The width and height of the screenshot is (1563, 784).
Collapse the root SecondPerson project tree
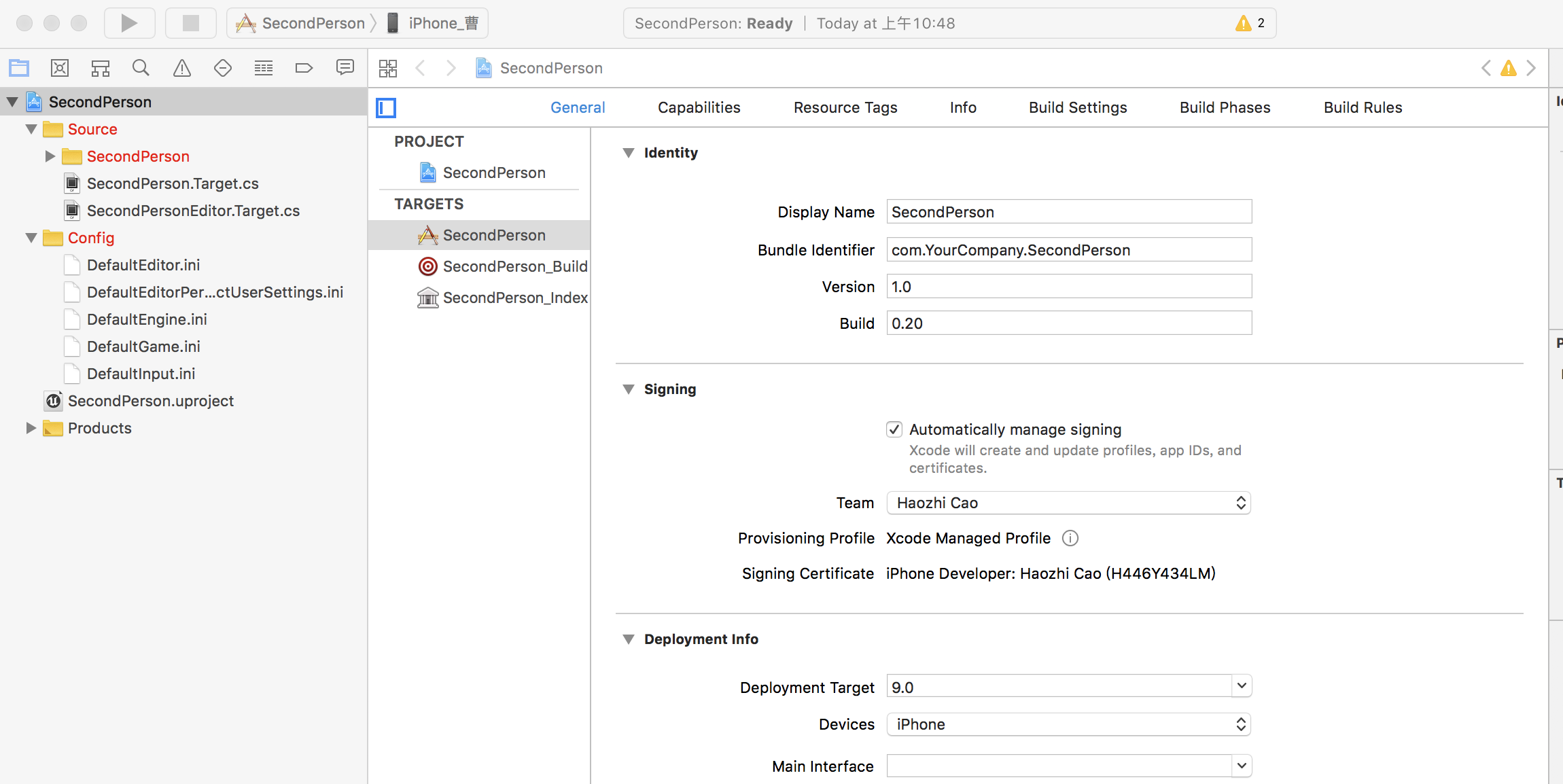12,102
